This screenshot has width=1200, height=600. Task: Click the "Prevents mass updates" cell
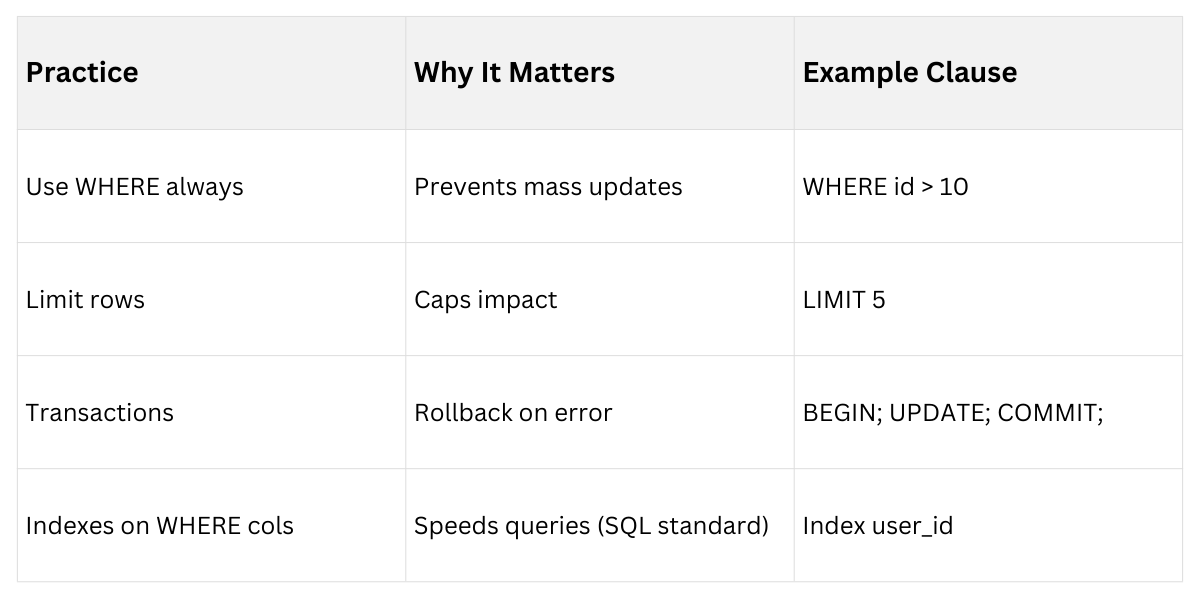click(548, 187)
